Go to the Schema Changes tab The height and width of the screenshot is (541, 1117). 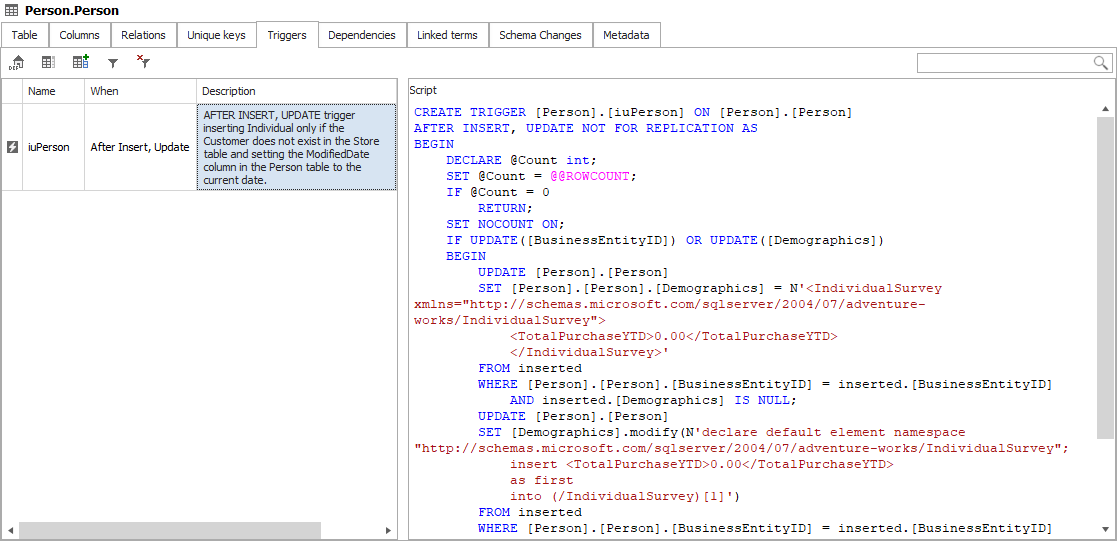540,35
